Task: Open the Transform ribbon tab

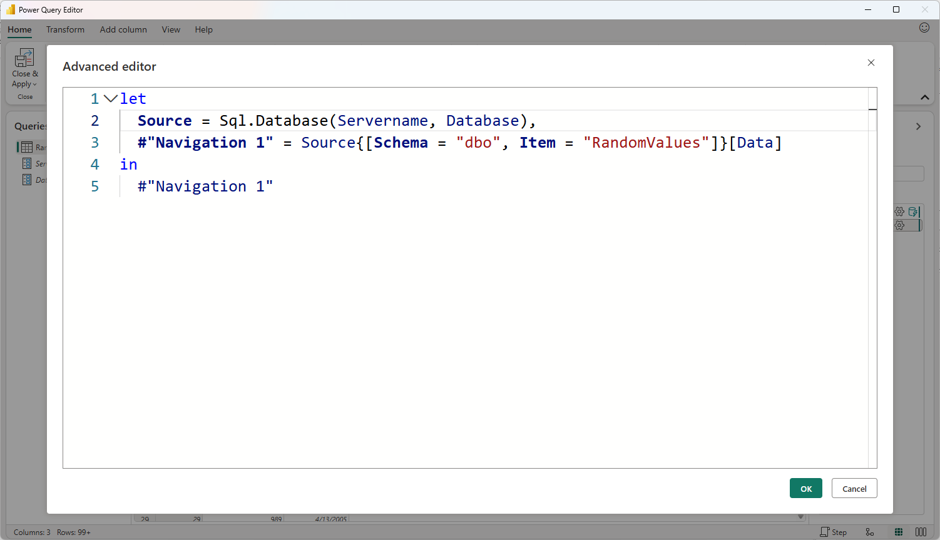Action: [65, 29]
